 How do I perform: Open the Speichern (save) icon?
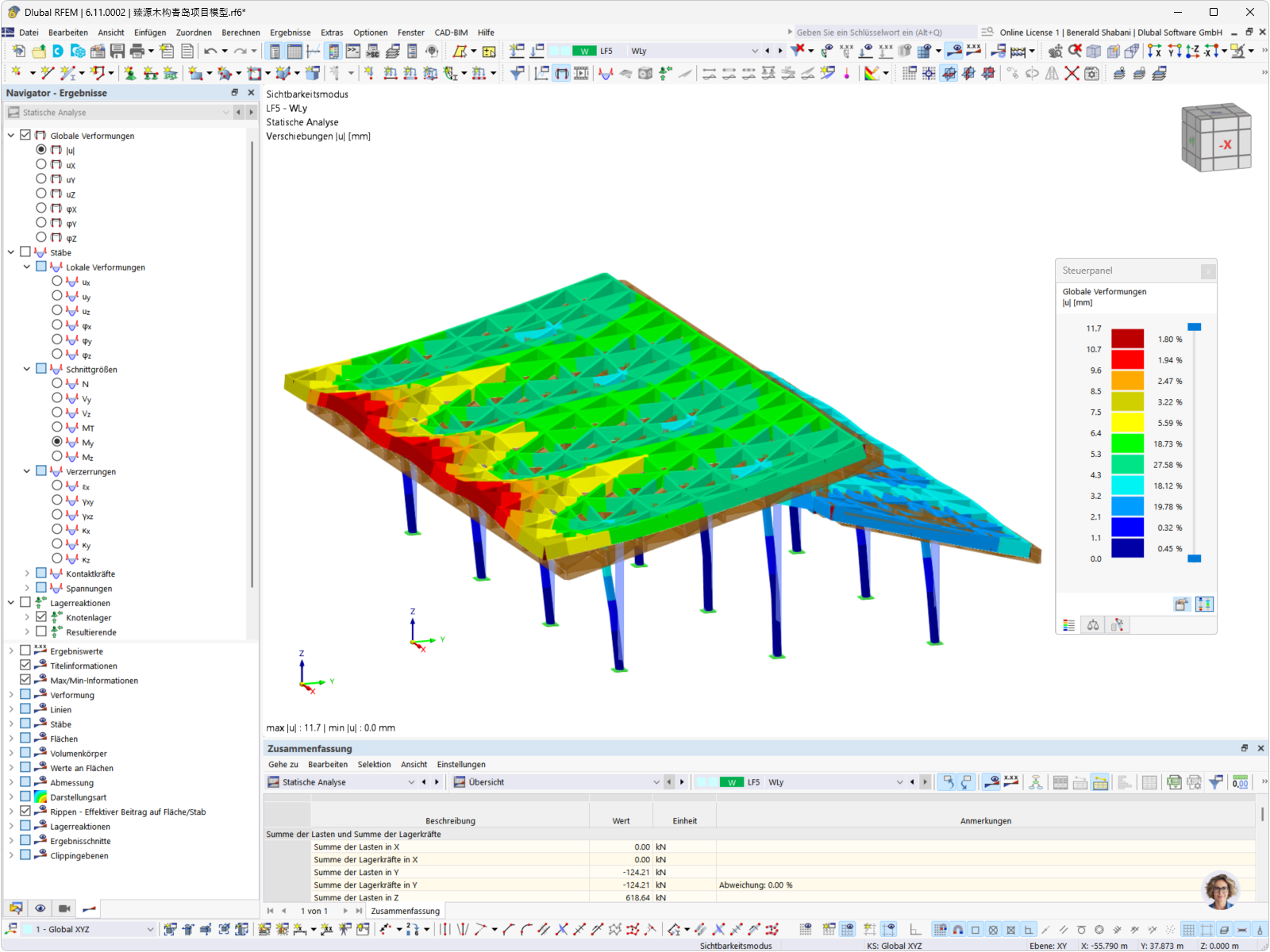[117, 50]
